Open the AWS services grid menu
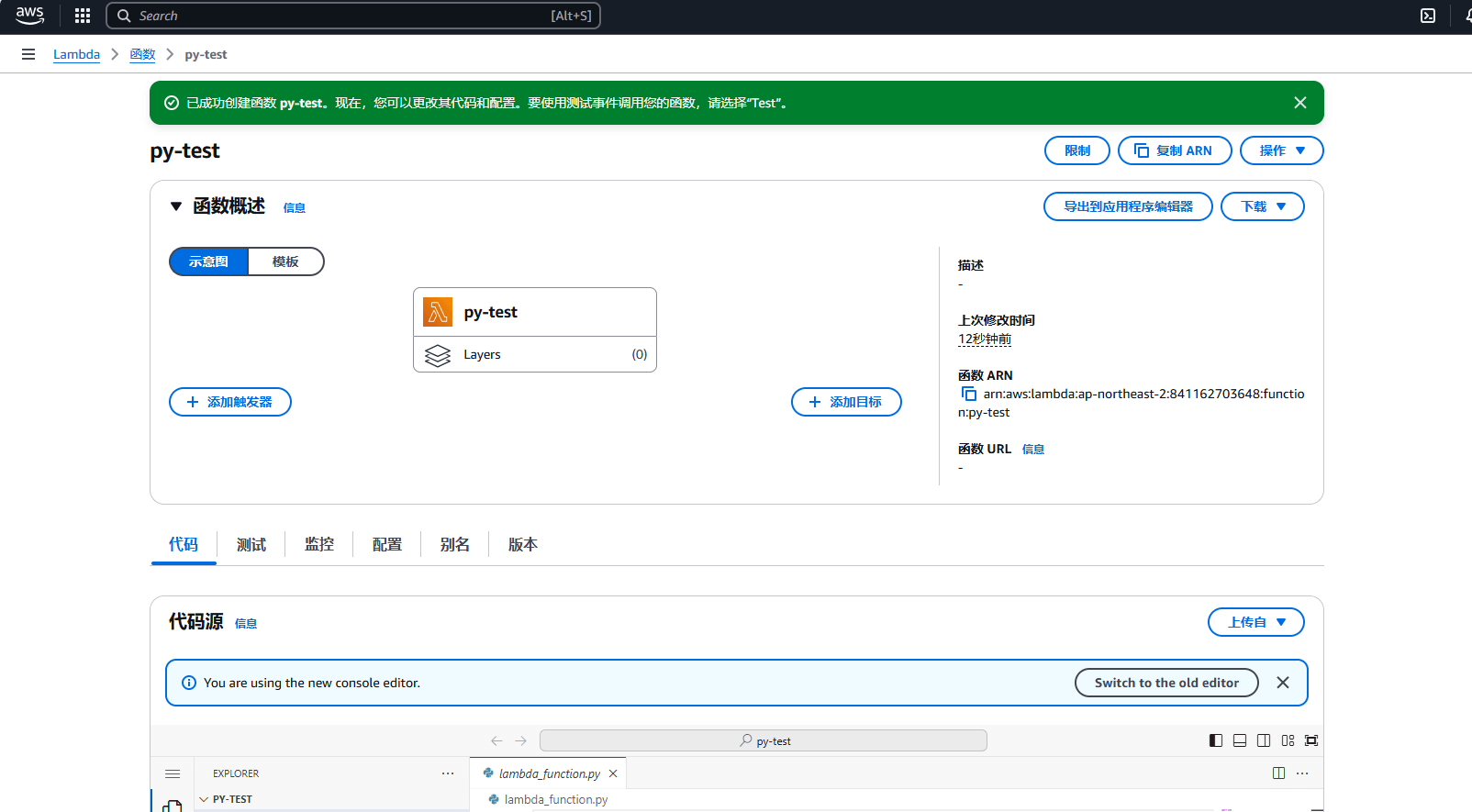 83,16
